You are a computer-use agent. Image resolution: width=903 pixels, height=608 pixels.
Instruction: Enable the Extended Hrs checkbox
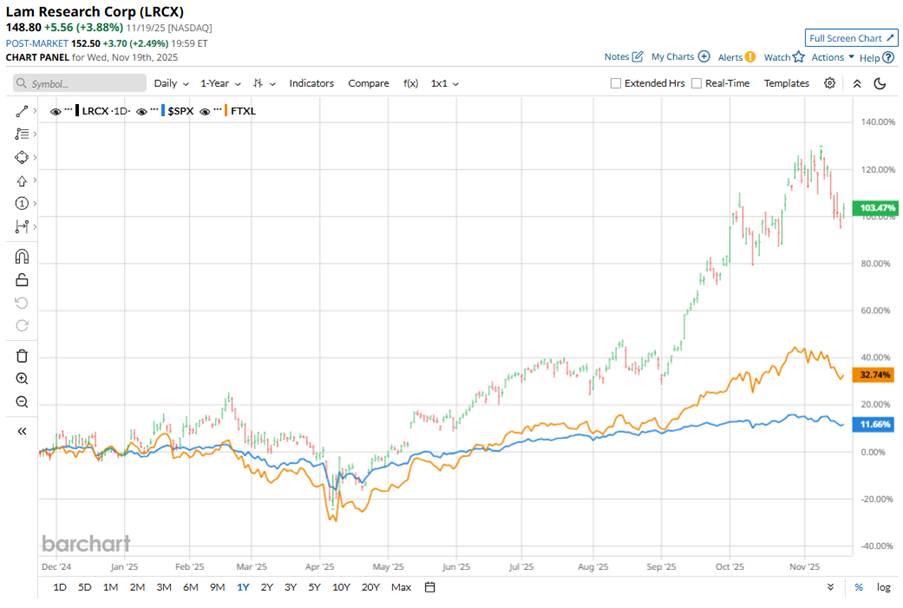click(617, 84)
